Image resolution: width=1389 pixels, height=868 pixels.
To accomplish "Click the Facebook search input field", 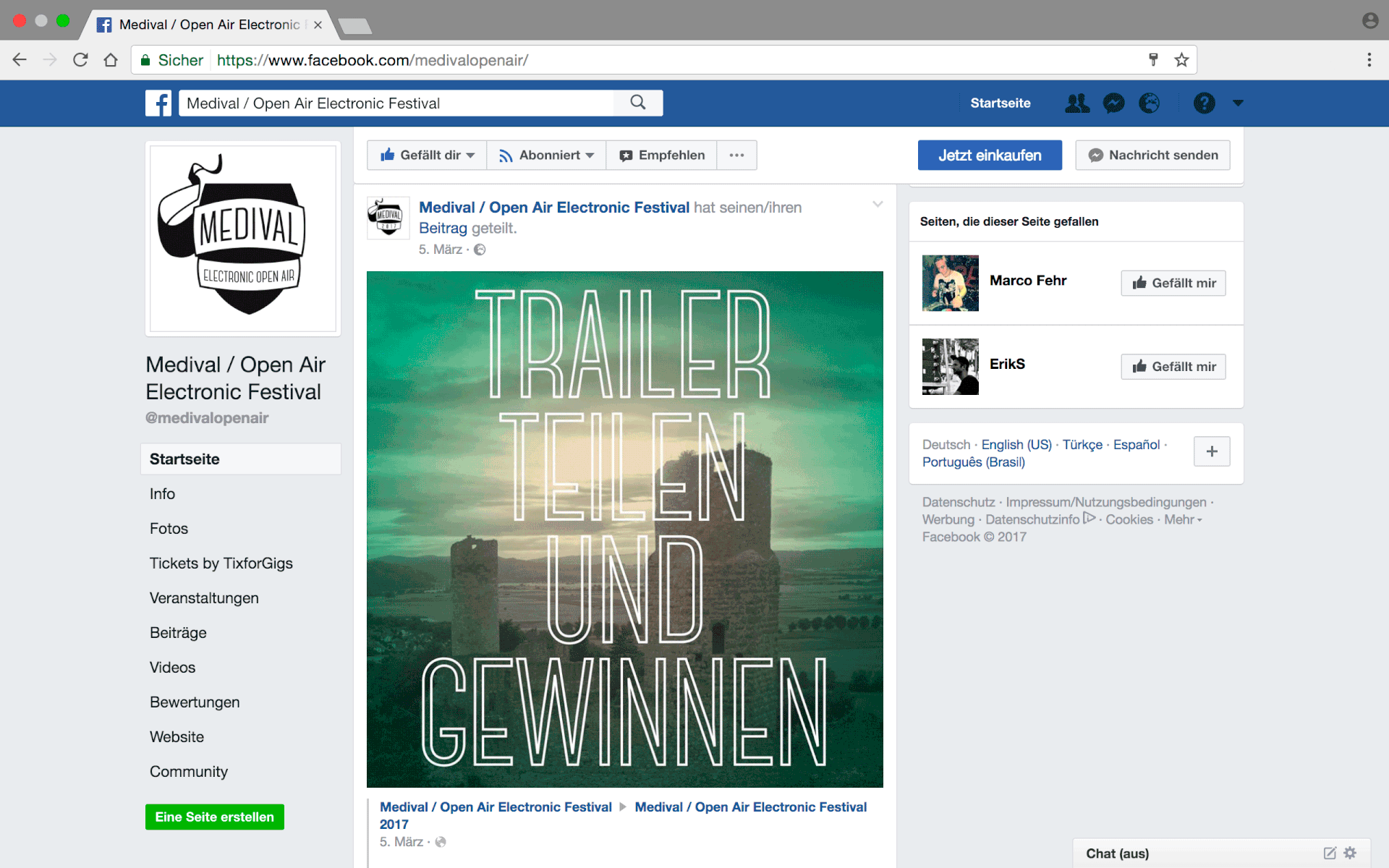I will click(x=396, y=103).
